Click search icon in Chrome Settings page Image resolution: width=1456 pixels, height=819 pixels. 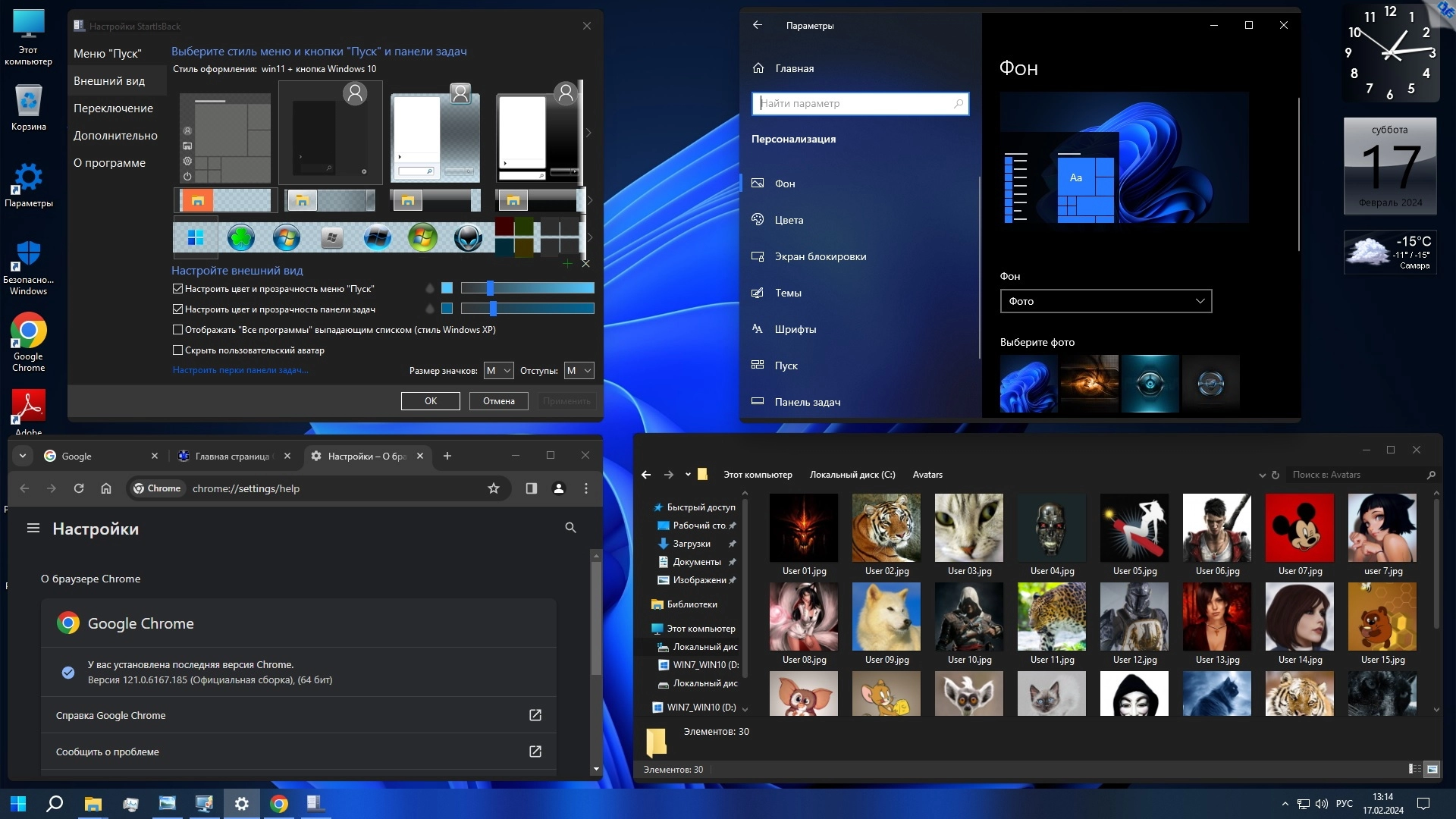(x=570, y=528)
